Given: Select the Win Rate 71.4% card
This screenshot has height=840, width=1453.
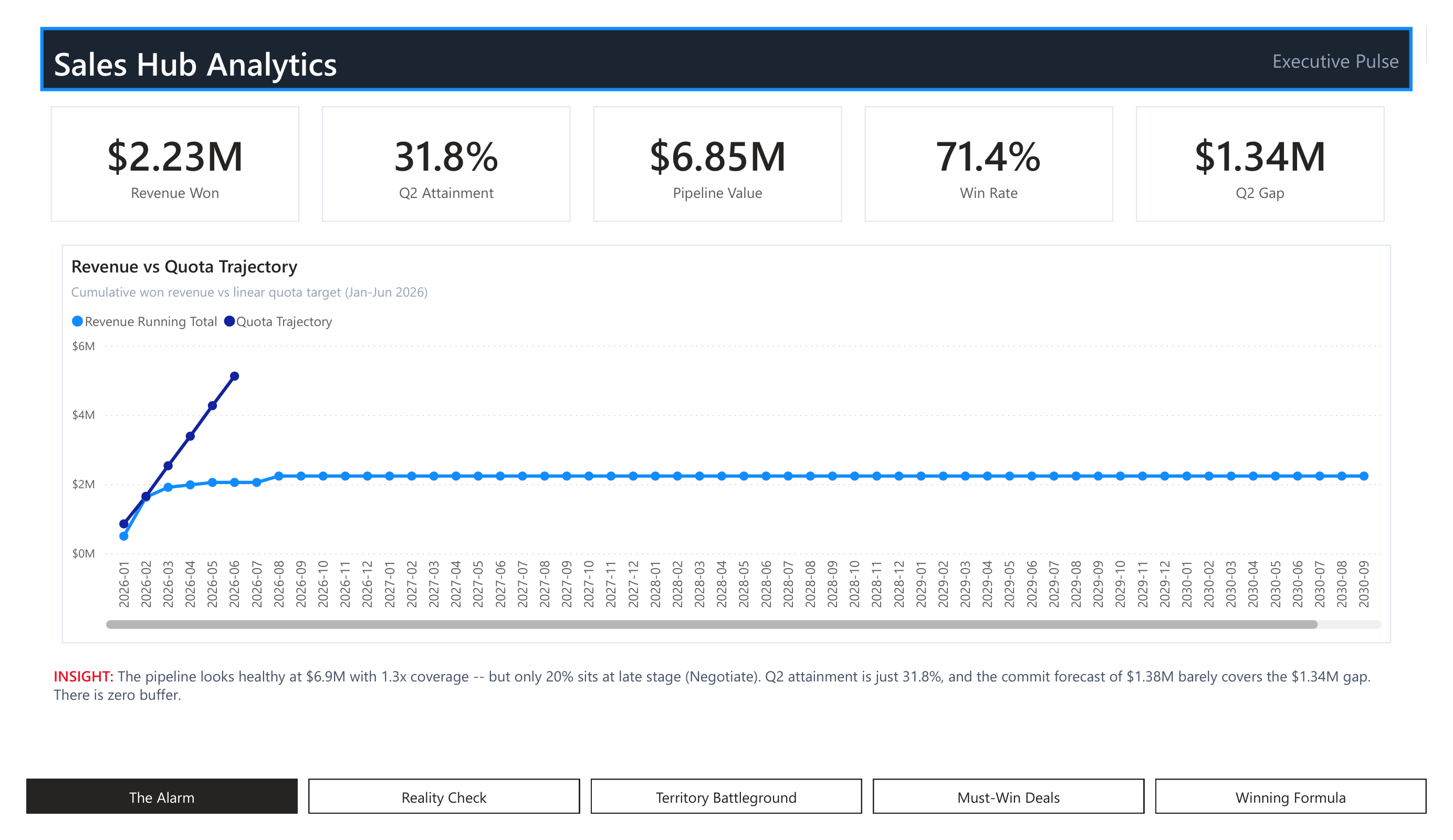Looking at the screenshot, I should [x=988, y=164].
